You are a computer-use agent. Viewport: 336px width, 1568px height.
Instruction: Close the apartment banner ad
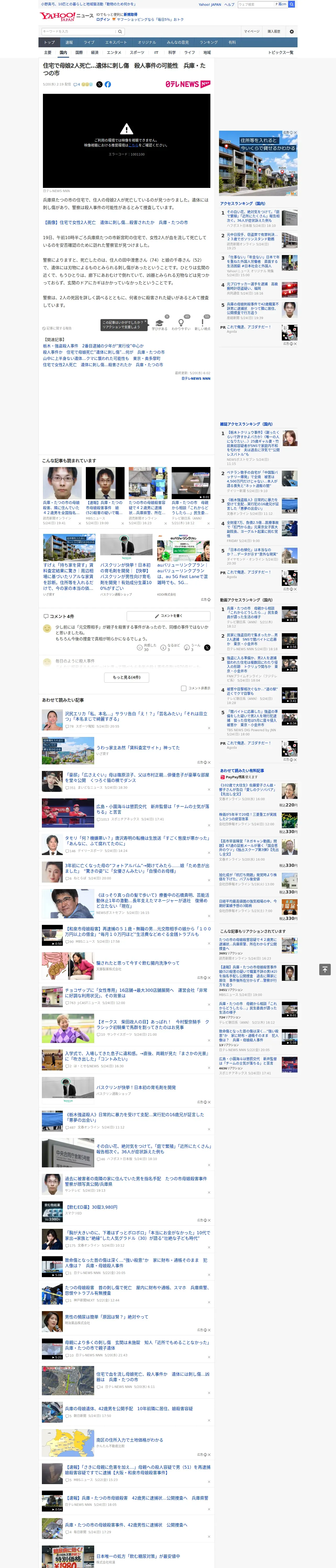296,133
